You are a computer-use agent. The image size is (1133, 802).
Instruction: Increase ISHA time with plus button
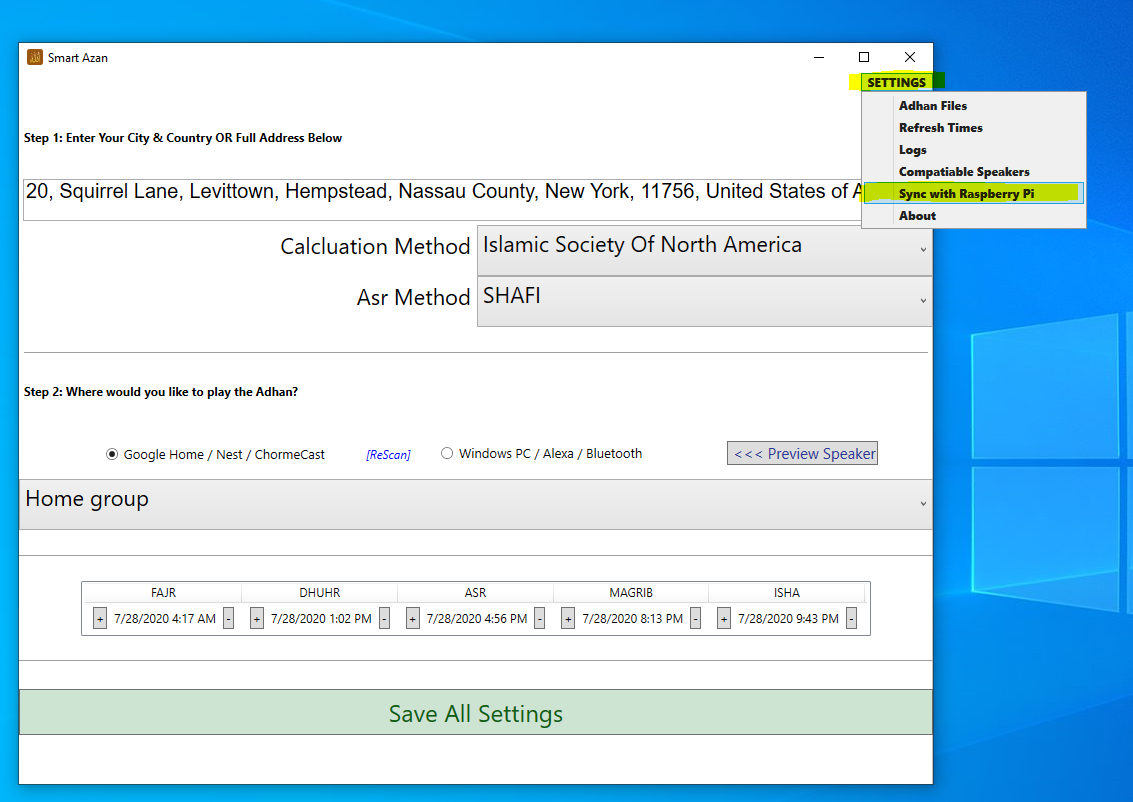724,618
